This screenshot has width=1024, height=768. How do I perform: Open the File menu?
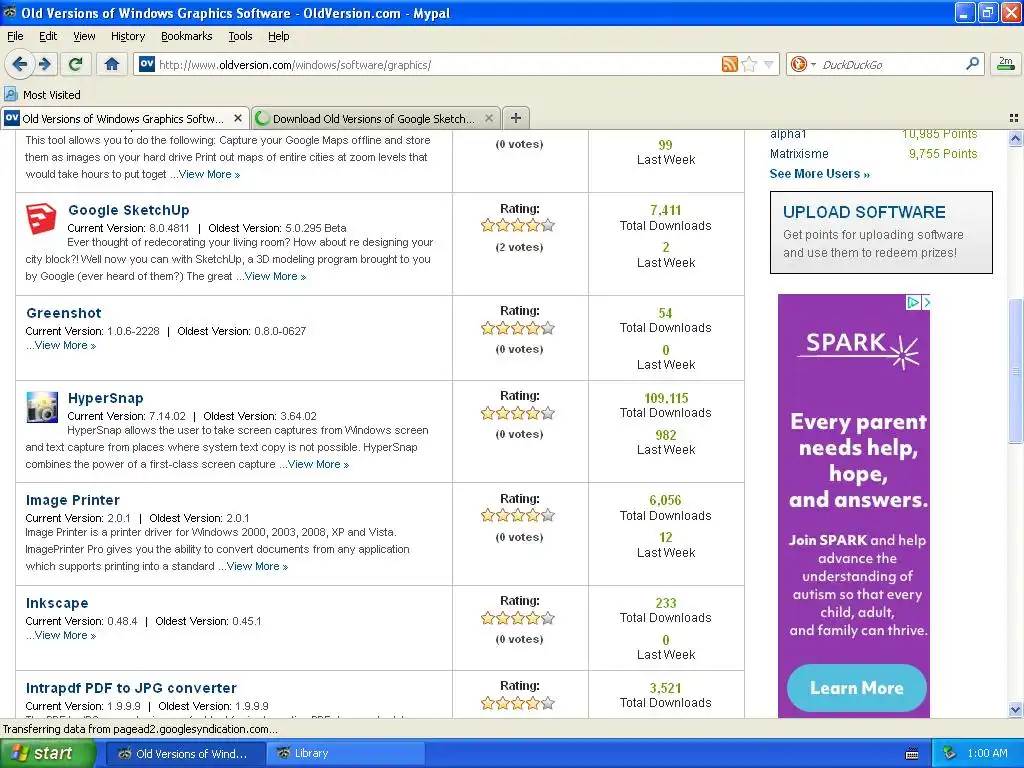click(x=15, y=36)
